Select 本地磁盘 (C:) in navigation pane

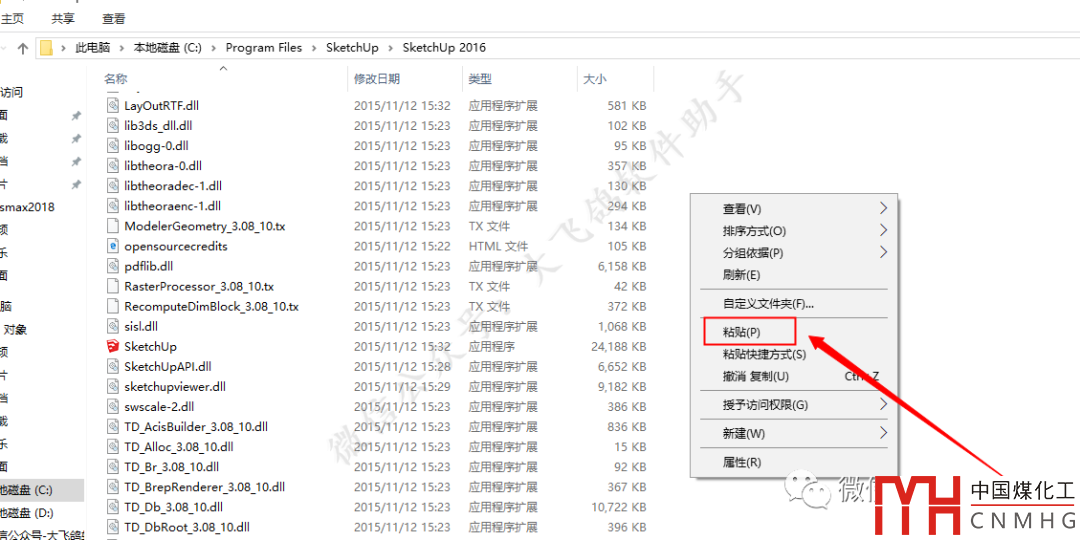tap(27, 490)
